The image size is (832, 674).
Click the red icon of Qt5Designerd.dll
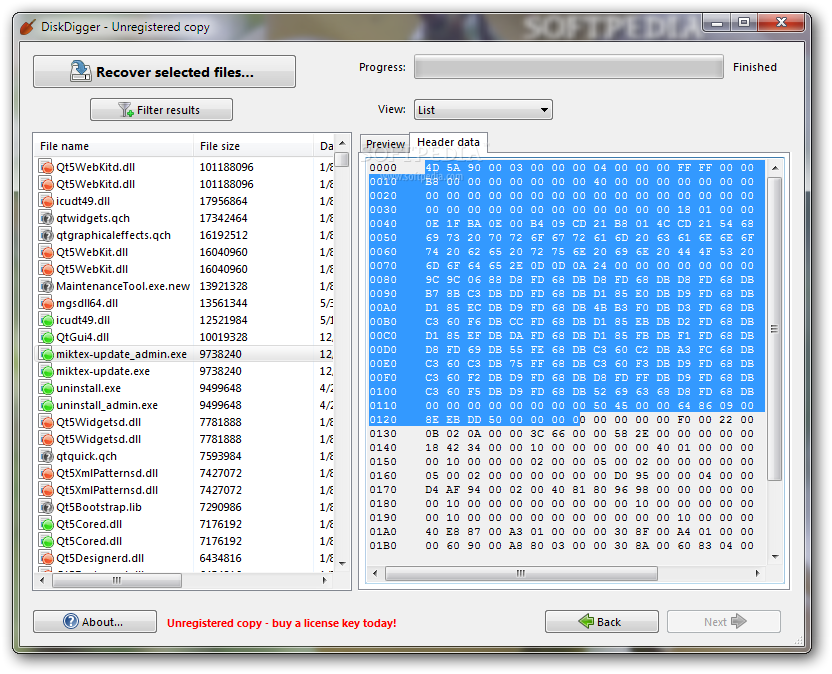(x=47, y=558)
